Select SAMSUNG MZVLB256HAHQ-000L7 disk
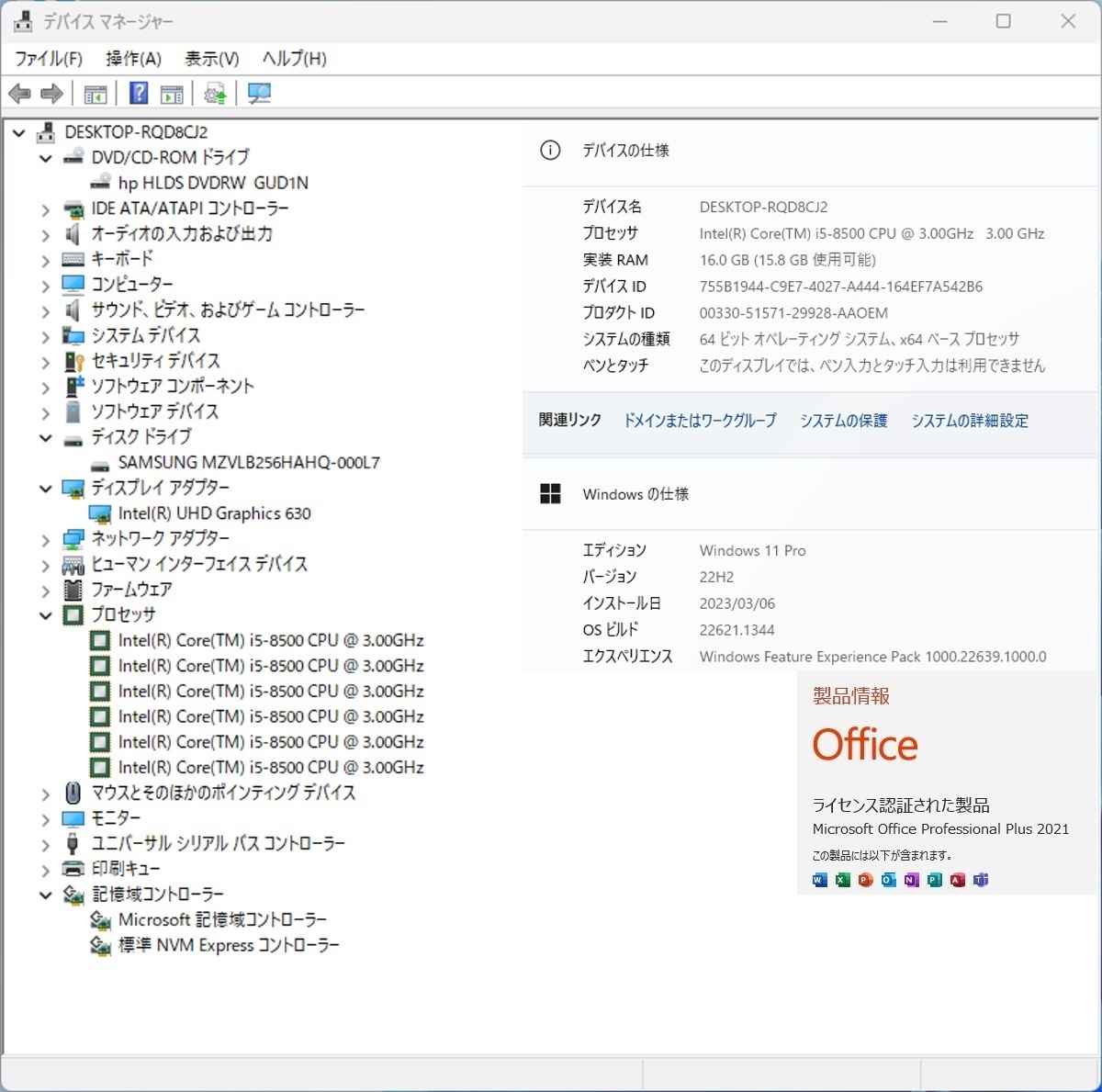The width and height of the screenshot is (1102, 1092). click(249, 463)
